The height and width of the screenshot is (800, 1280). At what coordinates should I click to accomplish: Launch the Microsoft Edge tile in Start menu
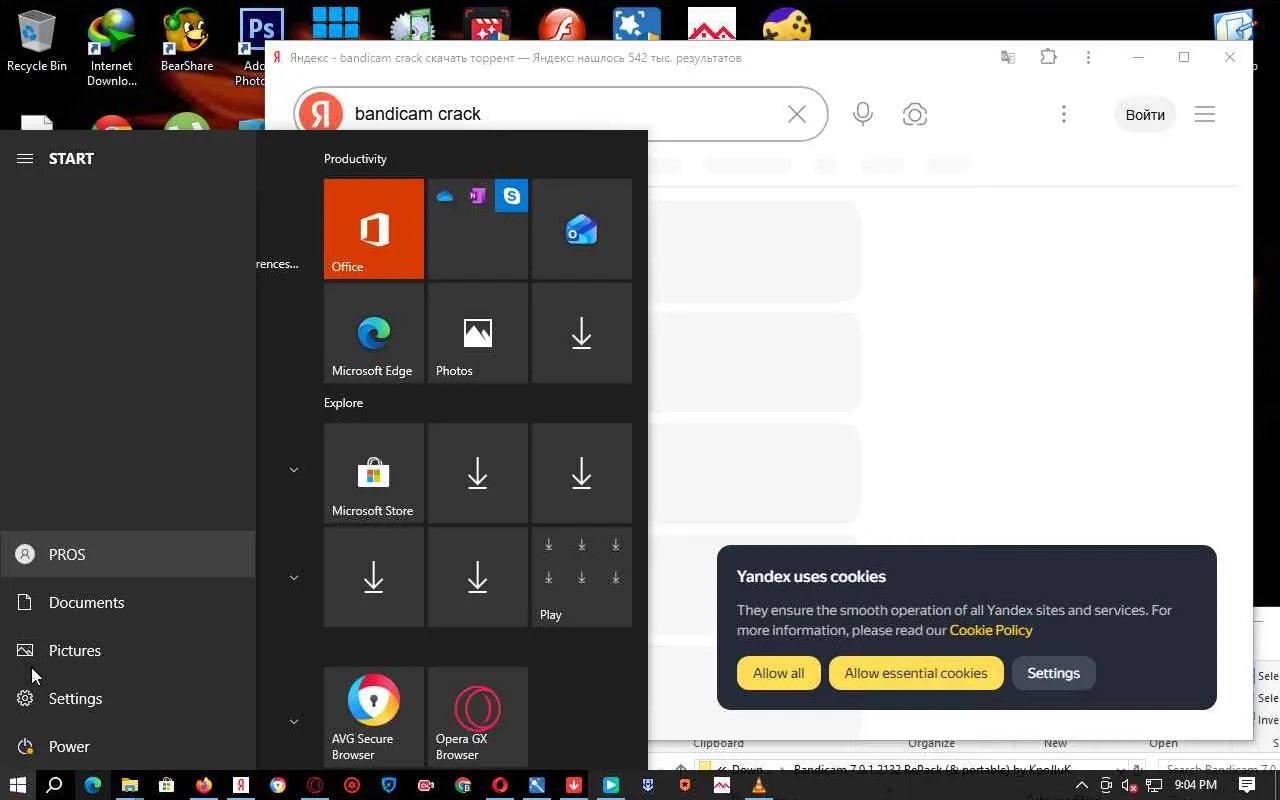coord(374,333)
